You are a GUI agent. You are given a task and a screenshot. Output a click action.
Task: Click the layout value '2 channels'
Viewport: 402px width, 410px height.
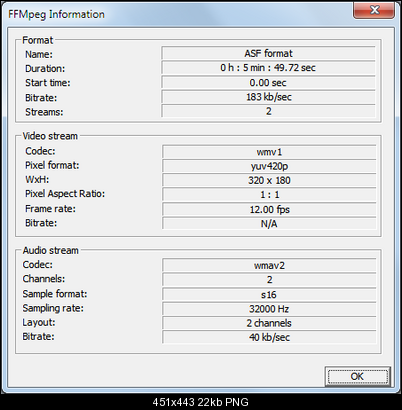coord(269,323)
